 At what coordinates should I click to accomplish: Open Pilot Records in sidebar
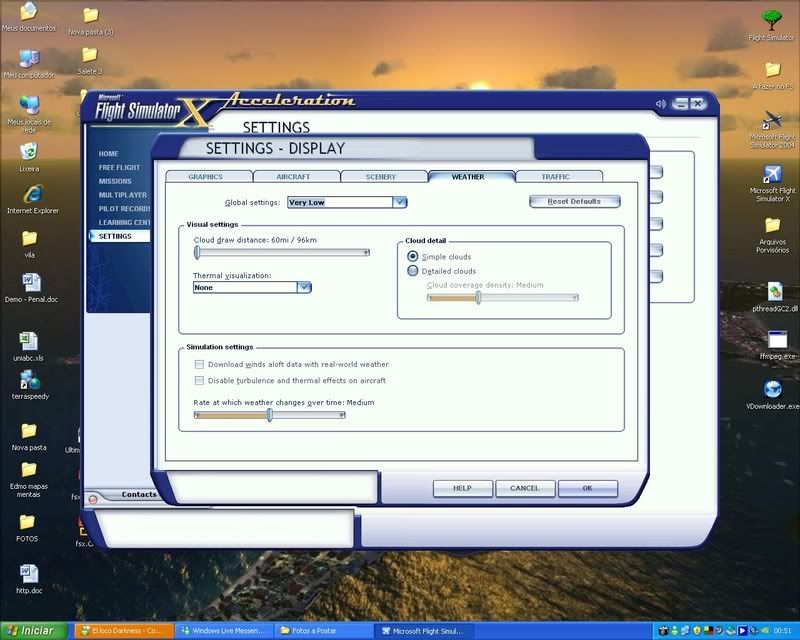click(x=124, y=209)
